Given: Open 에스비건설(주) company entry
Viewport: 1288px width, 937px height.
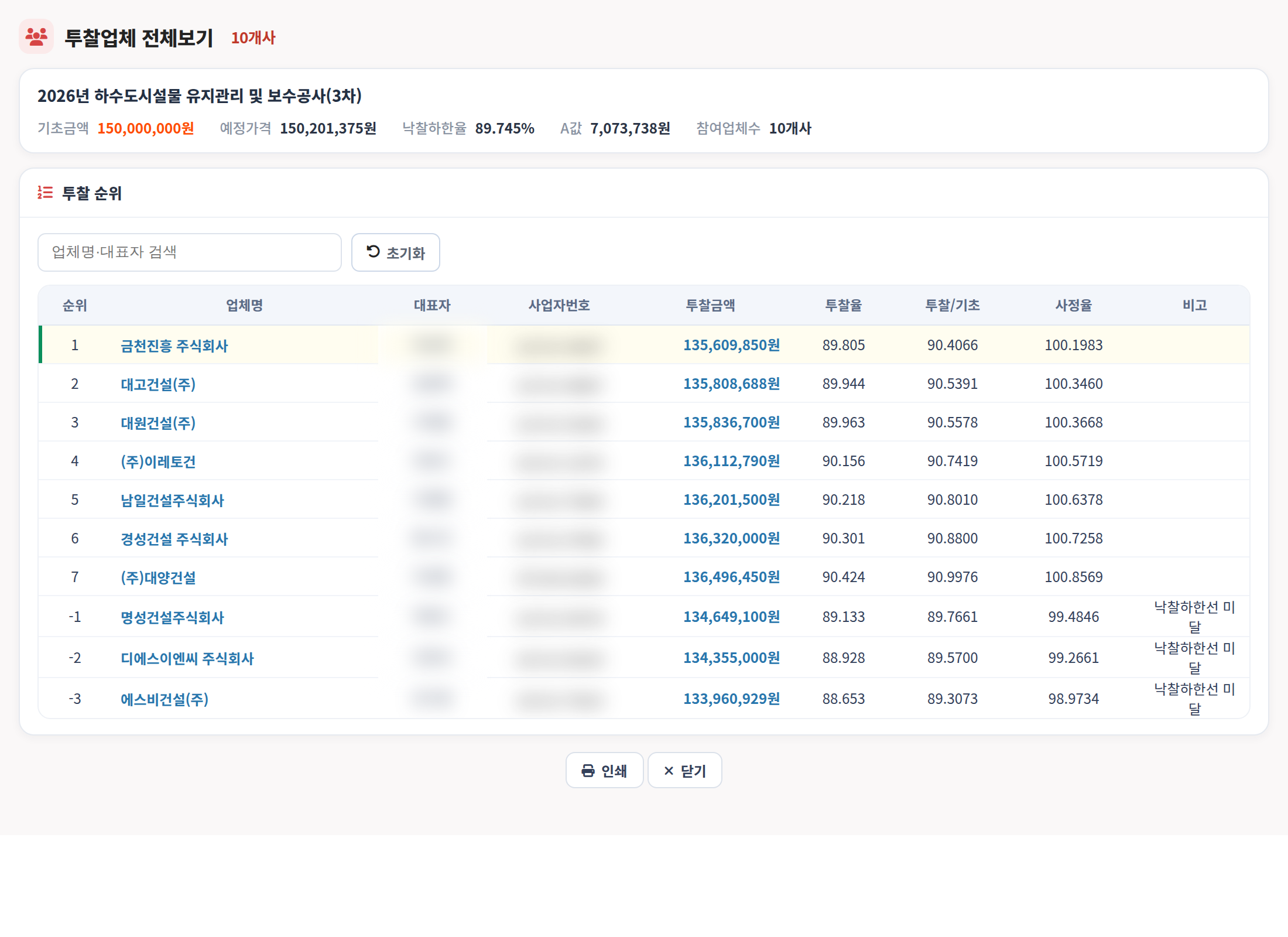Looking at the screenshot, I should [x=165, y=699].
